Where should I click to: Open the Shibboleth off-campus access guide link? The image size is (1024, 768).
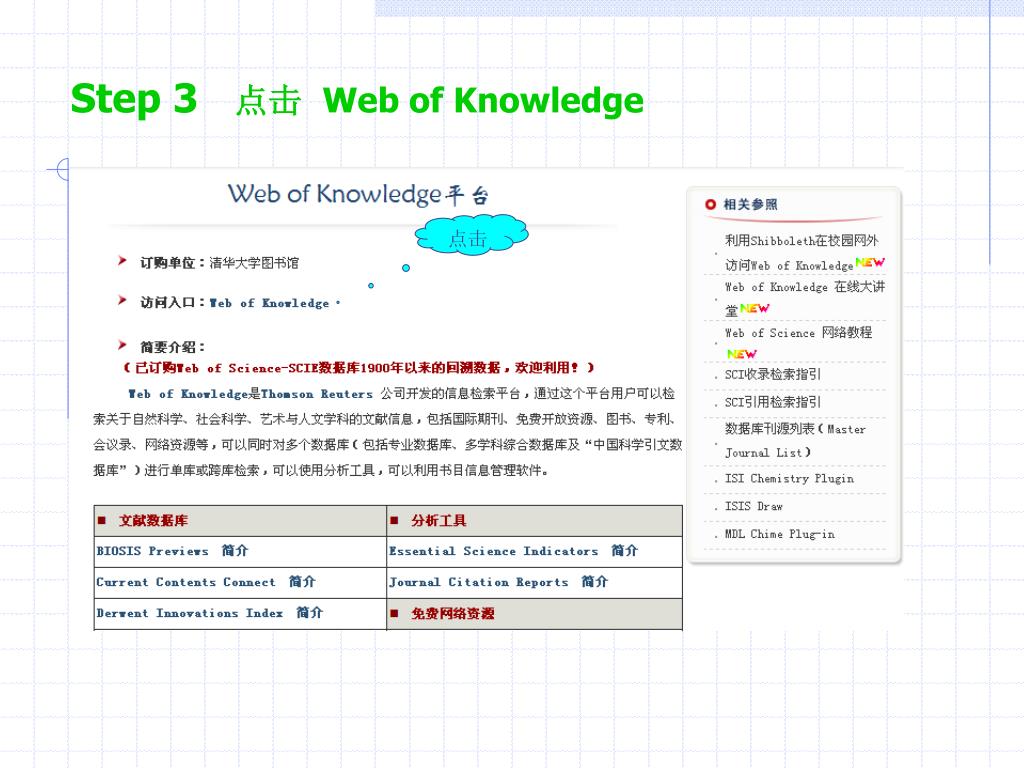802,252
